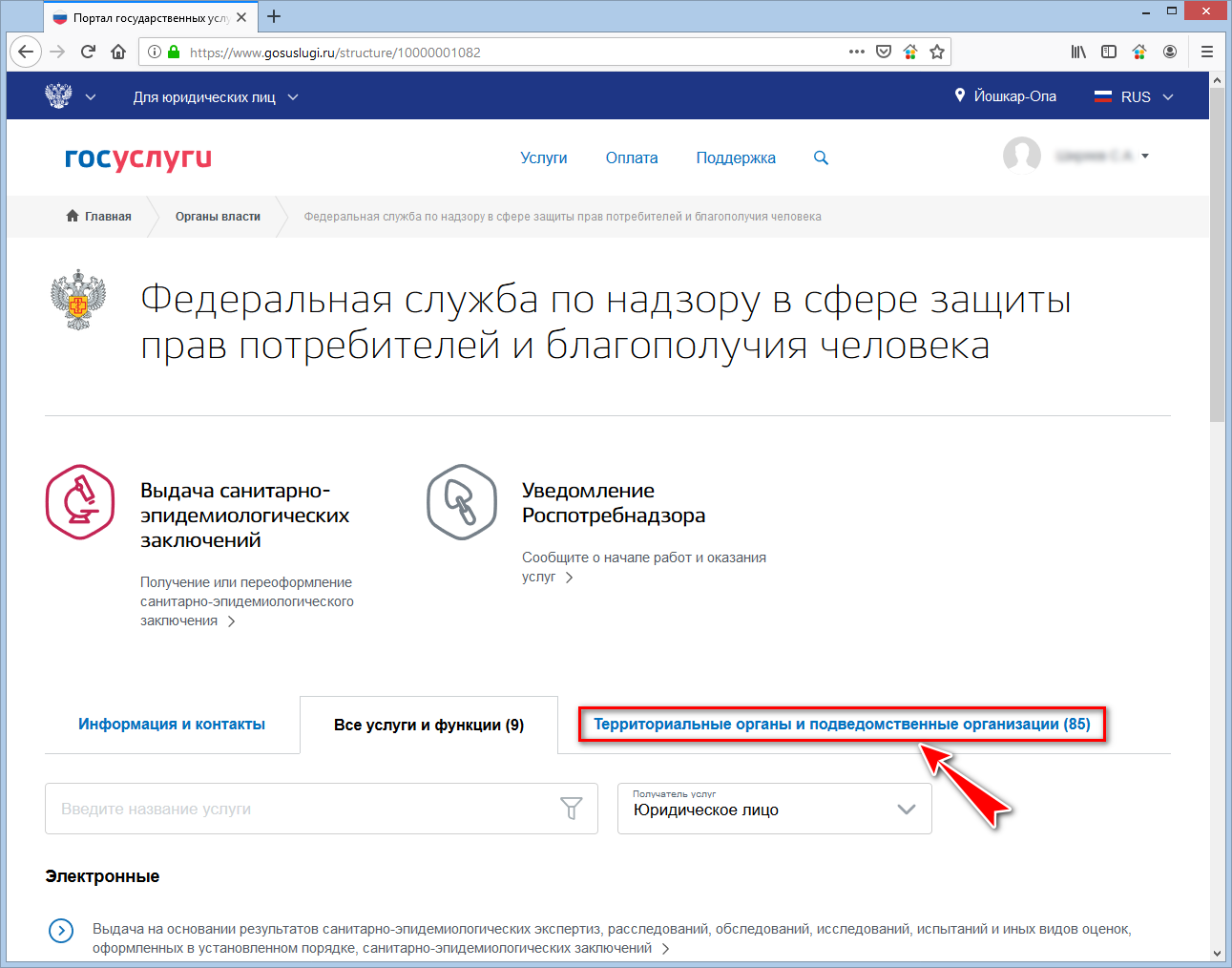Screen dimensions: 1232x968
Task: Show site information icon in address bar
Action: click(x=155, y=53)
